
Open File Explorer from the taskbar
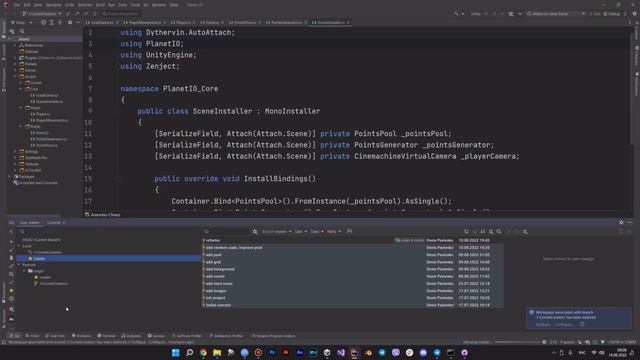217,353
